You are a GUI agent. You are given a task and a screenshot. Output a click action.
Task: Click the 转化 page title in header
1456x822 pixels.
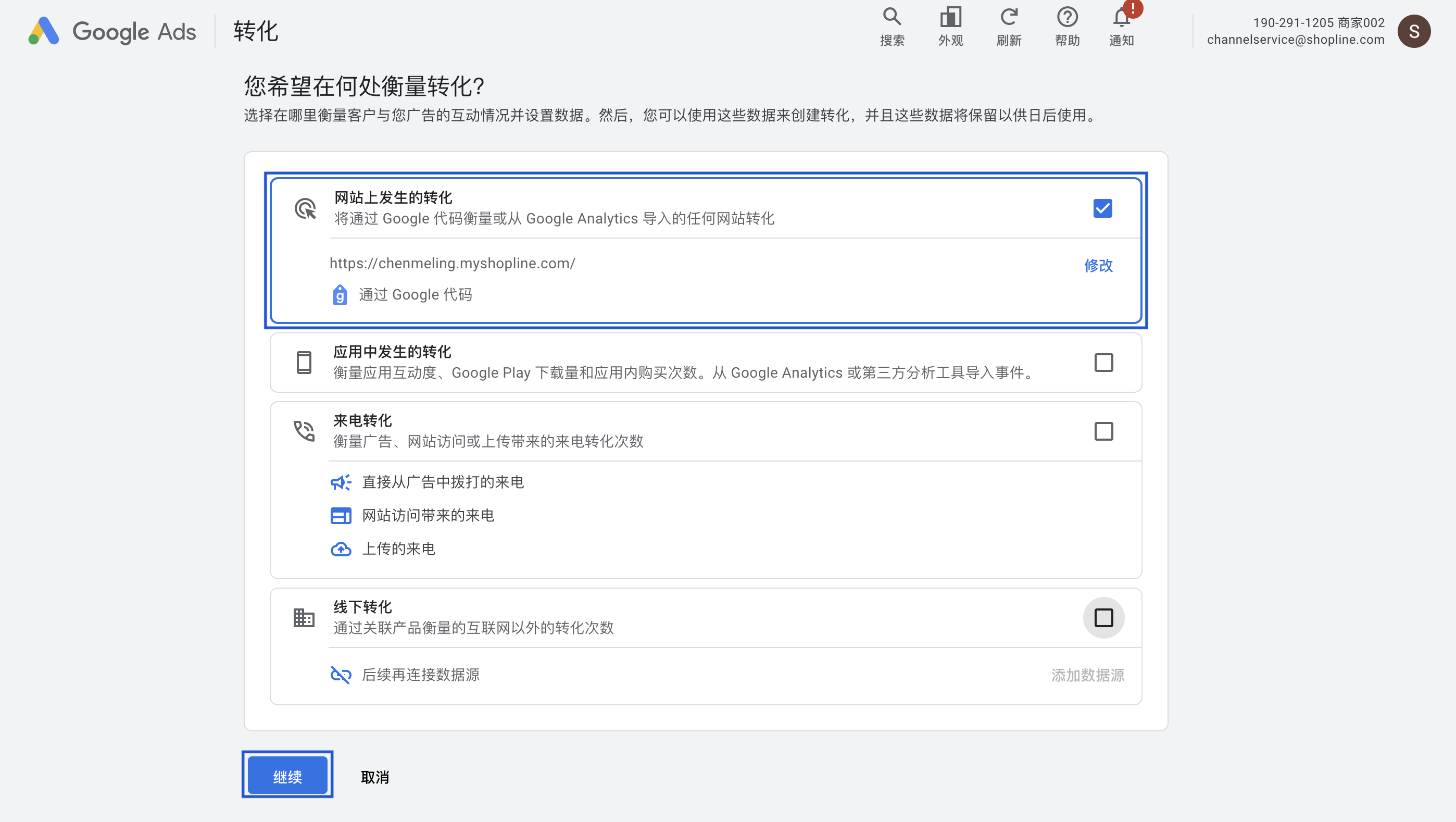point(256,31)
